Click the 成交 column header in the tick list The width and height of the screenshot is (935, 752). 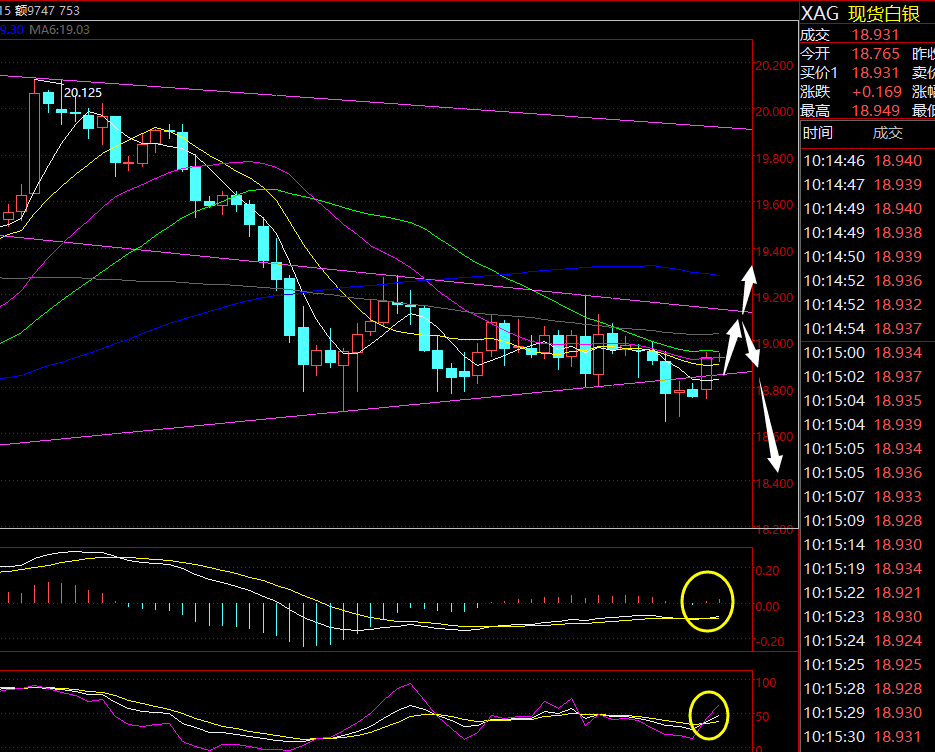(x=888, y=133)
